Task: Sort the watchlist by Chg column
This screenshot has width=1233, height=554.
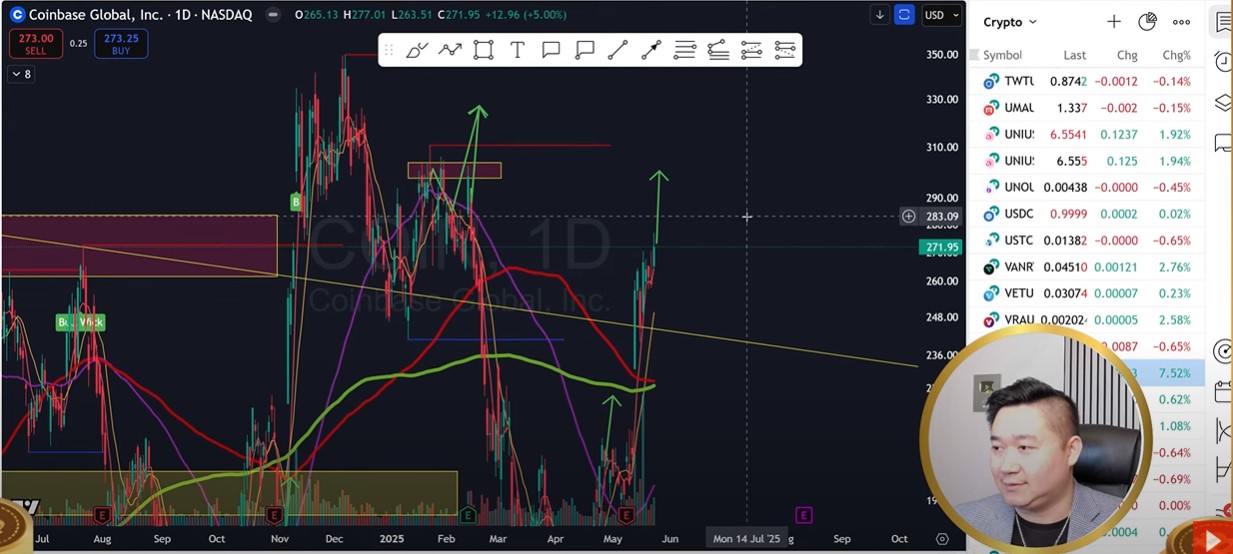Action: coord(1127,55)
